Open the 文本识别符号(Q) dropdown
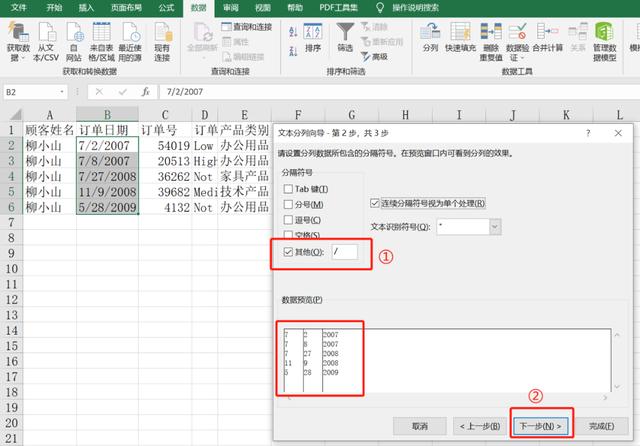 (495, 227)
